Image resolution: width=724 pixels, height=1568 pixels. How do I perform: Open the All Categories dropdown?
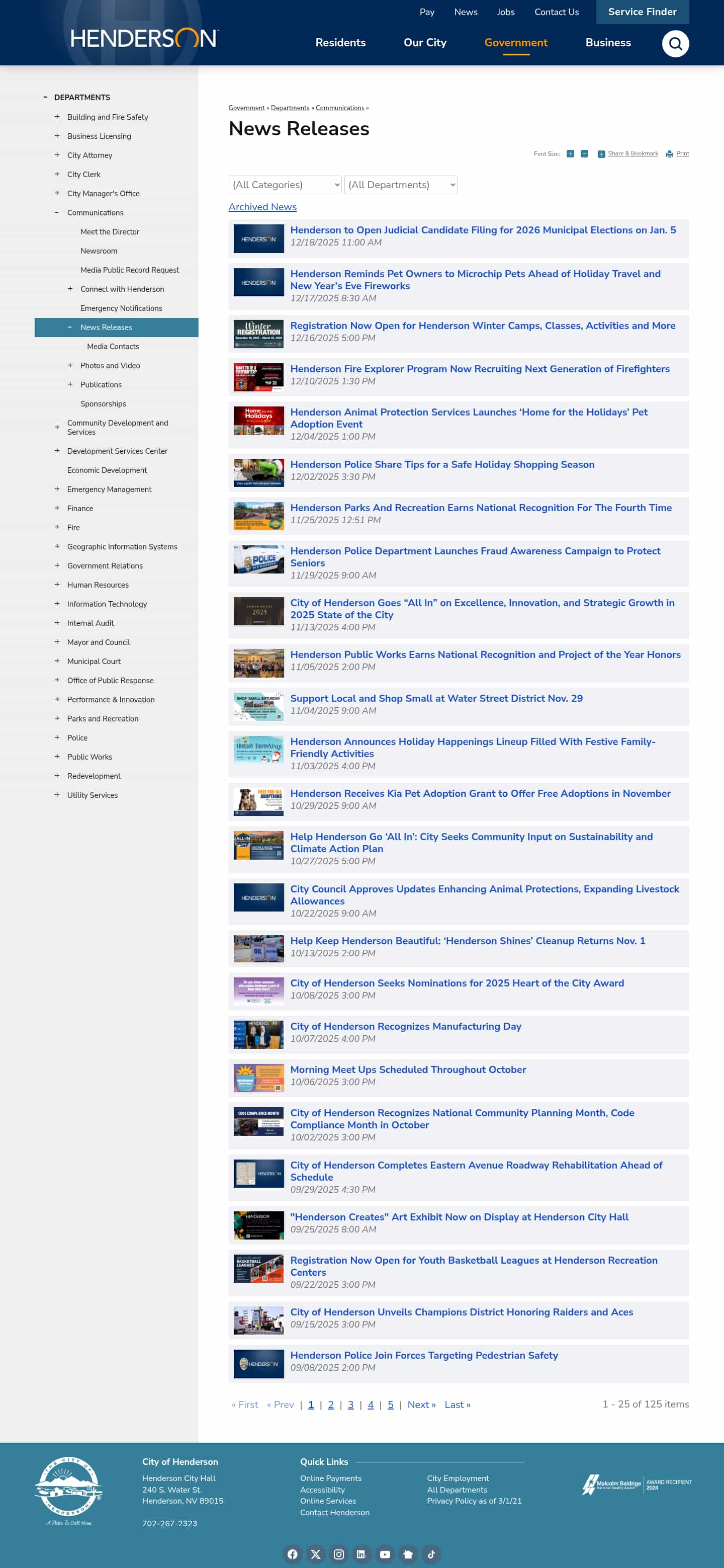coord(285,185)
